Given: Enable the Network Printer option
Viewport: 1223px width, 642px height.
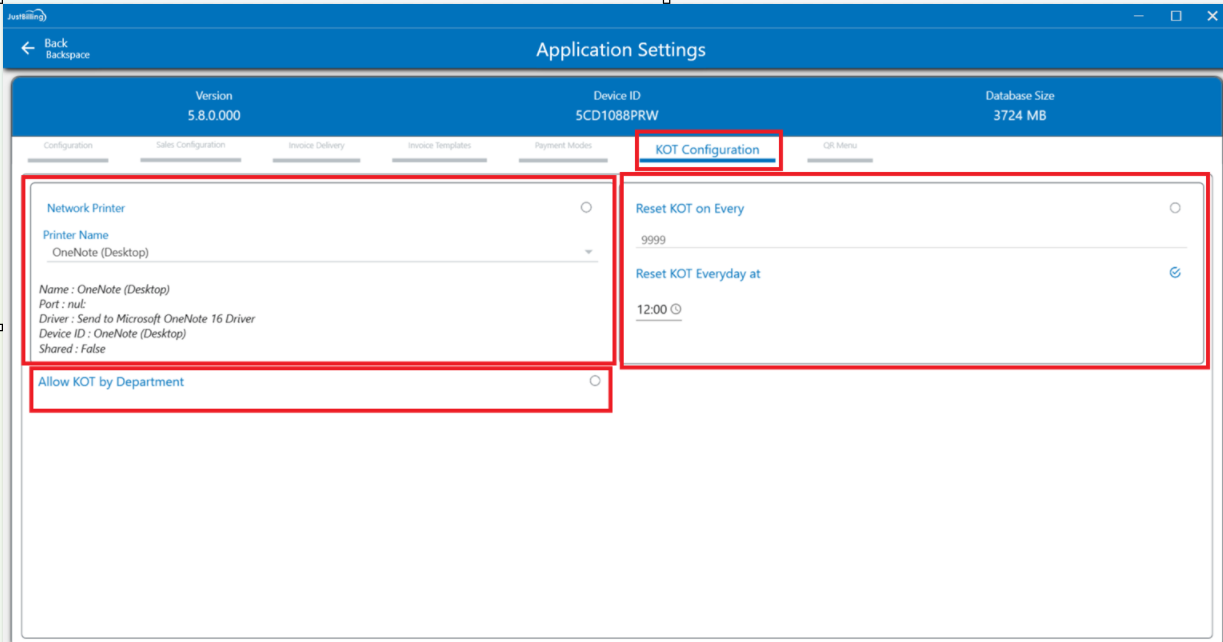Looking at the screenshot, I should [586, 208].
